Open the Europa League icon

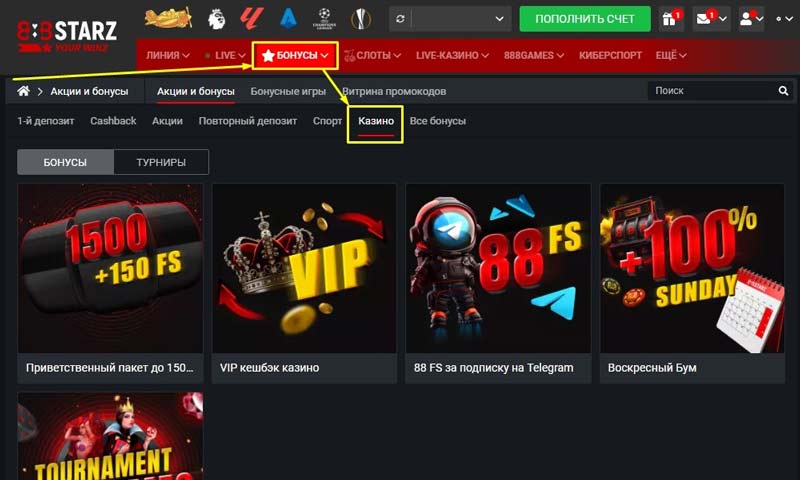(x=361, y=19)
